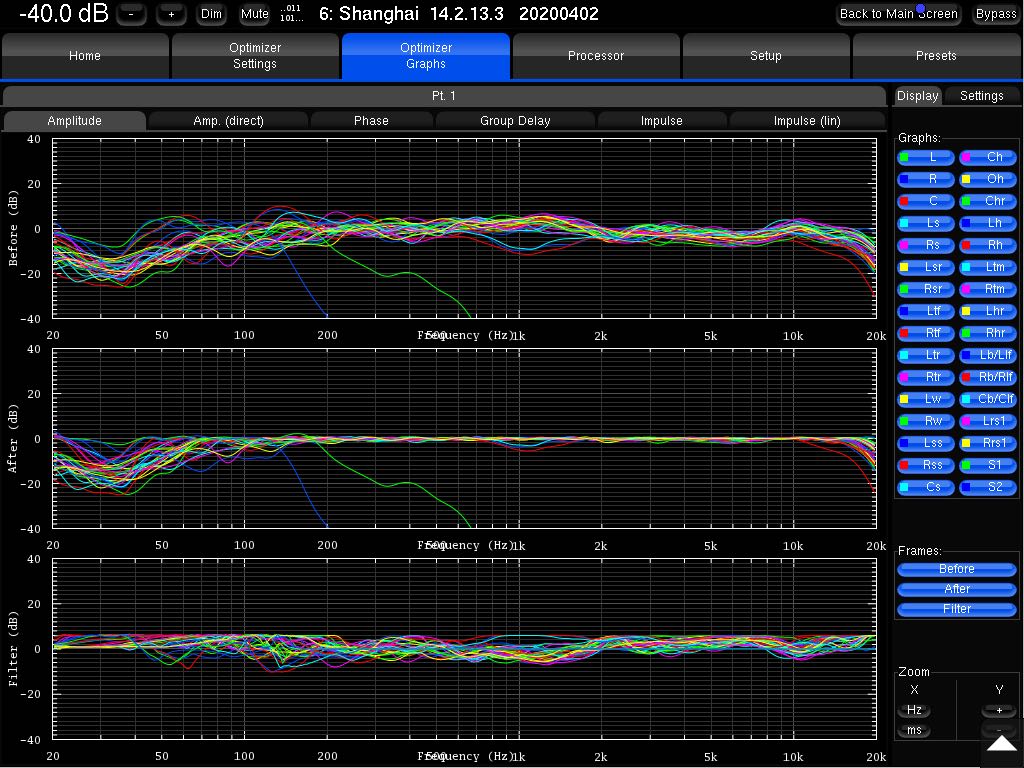Toggle the After frame
The image size is (1024, 768).
pyautogui.click(x=957, y=589)
